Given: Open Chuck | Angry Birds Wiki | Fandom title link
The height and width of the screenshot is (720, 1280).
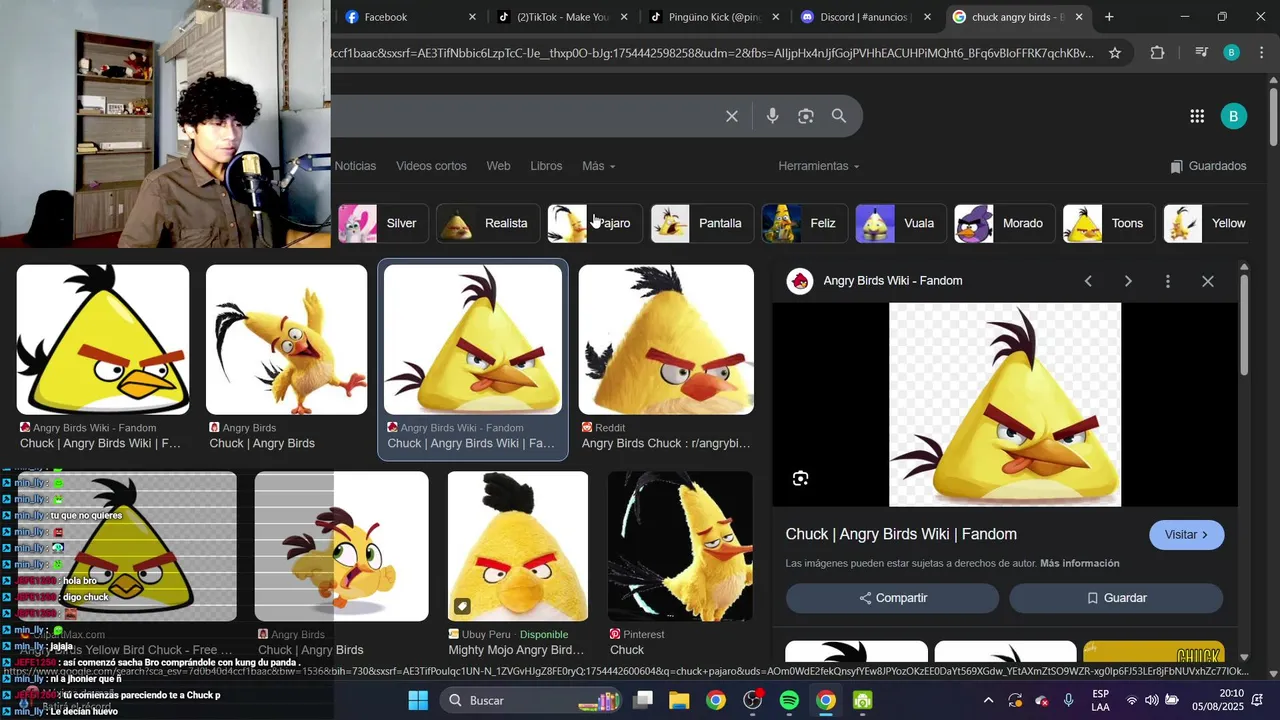Looking at the screenshot, I should pyautogui.click(x=901, y=534).
